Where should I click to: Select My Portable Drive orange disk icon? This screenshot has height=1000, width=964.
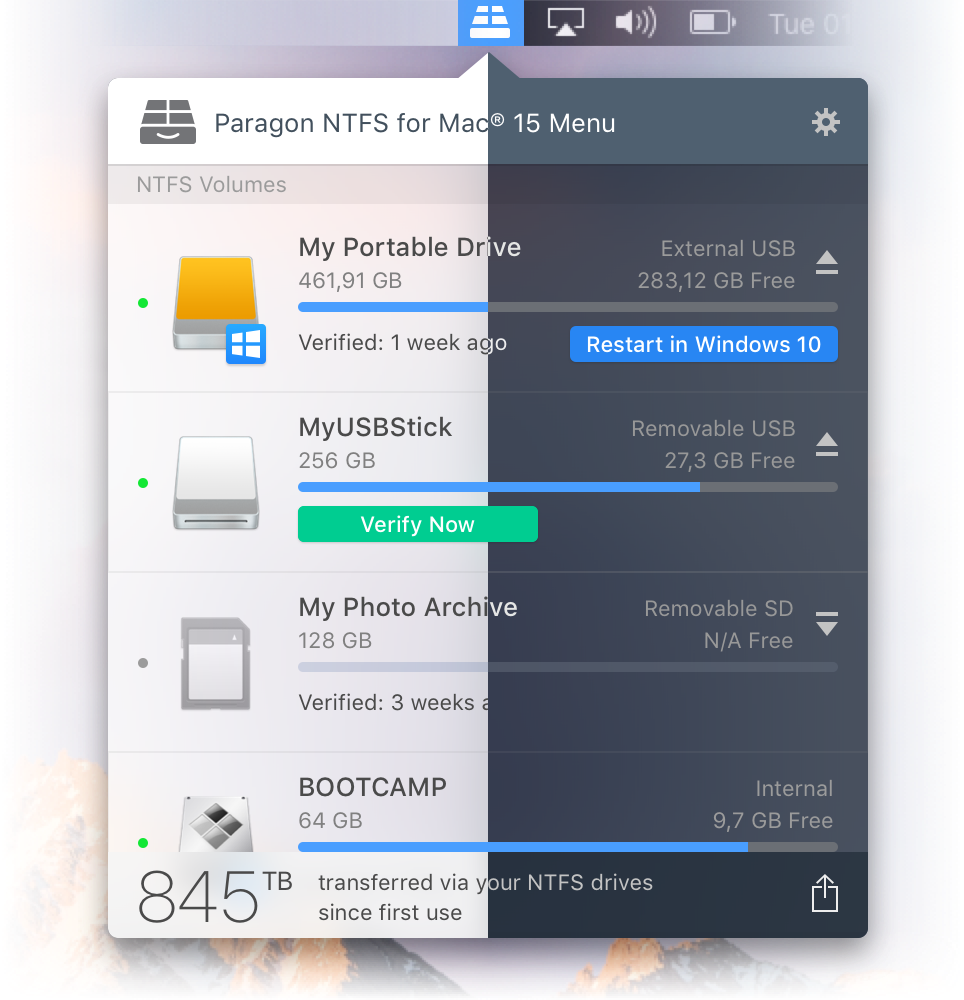click(x=219, y=310)
